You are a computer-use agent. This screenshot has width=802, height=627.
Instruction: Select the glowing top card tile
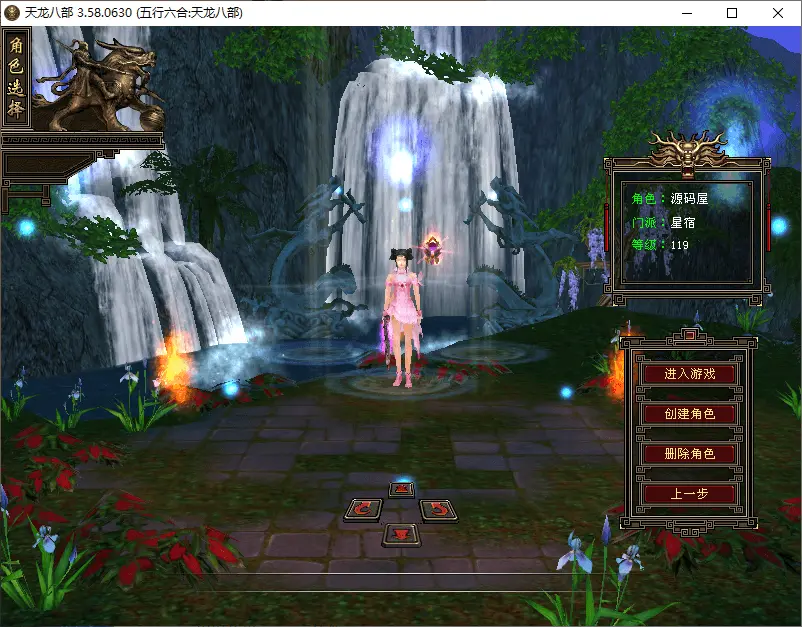click(x=404, y=490)
